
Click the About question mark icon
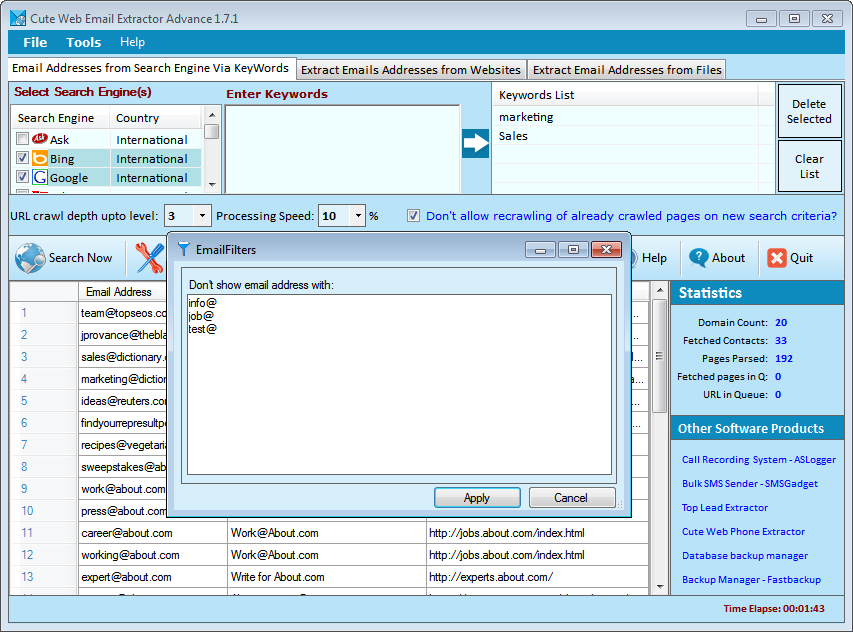coord(699,258)
